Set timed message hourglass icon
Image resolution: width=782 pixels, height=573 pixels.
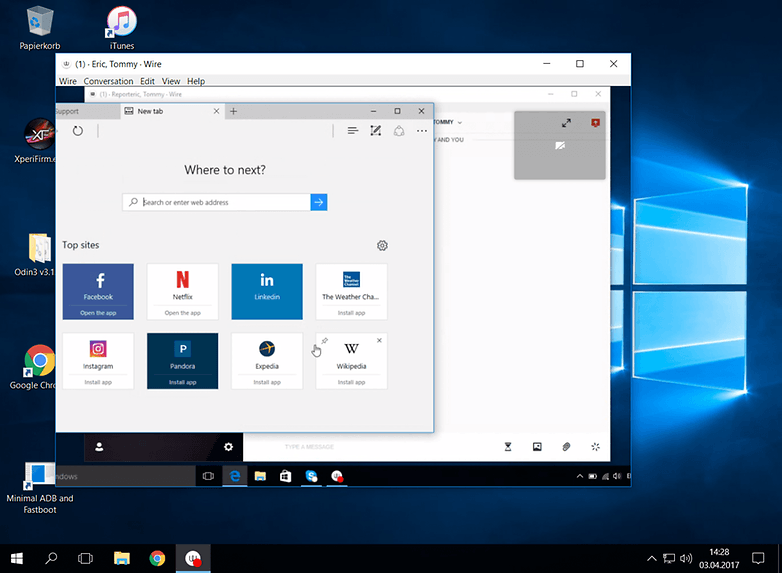pyautogui.click(x=508, y=447)
